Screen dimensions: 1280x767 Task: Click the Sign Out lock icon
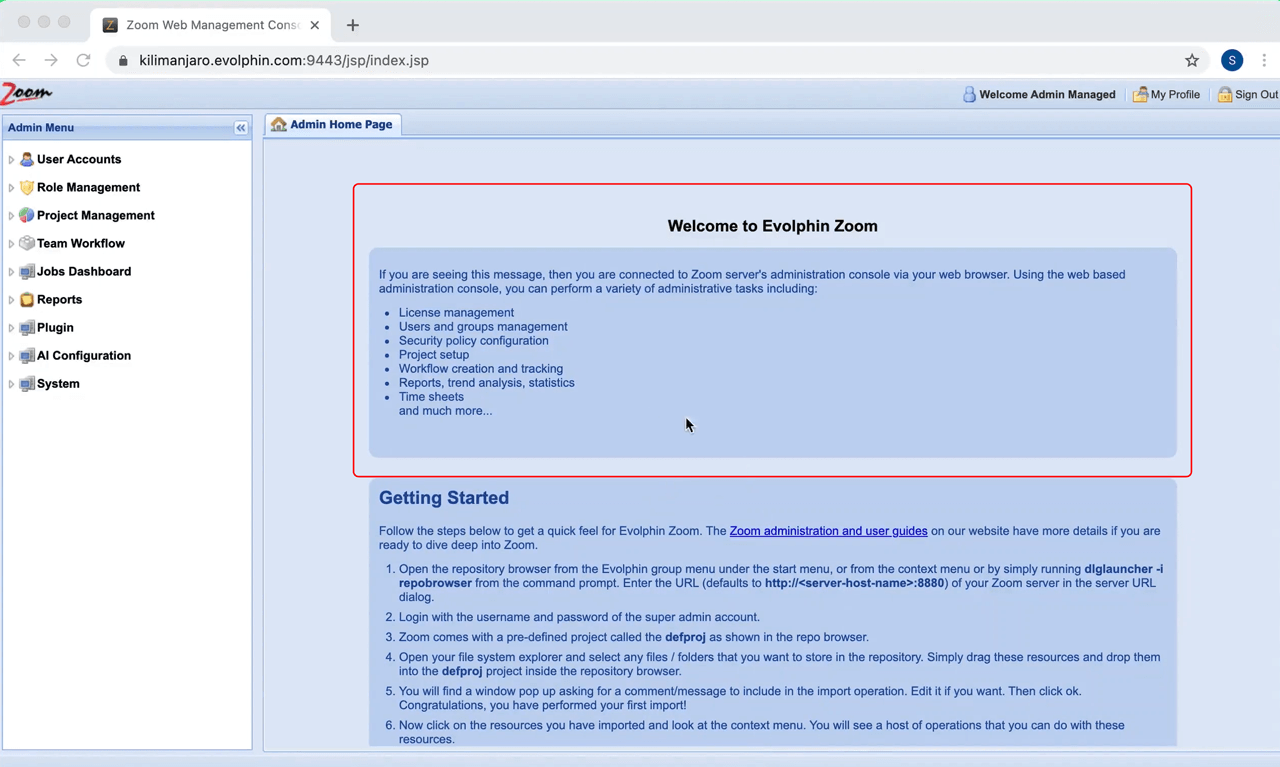(1224, 94)
